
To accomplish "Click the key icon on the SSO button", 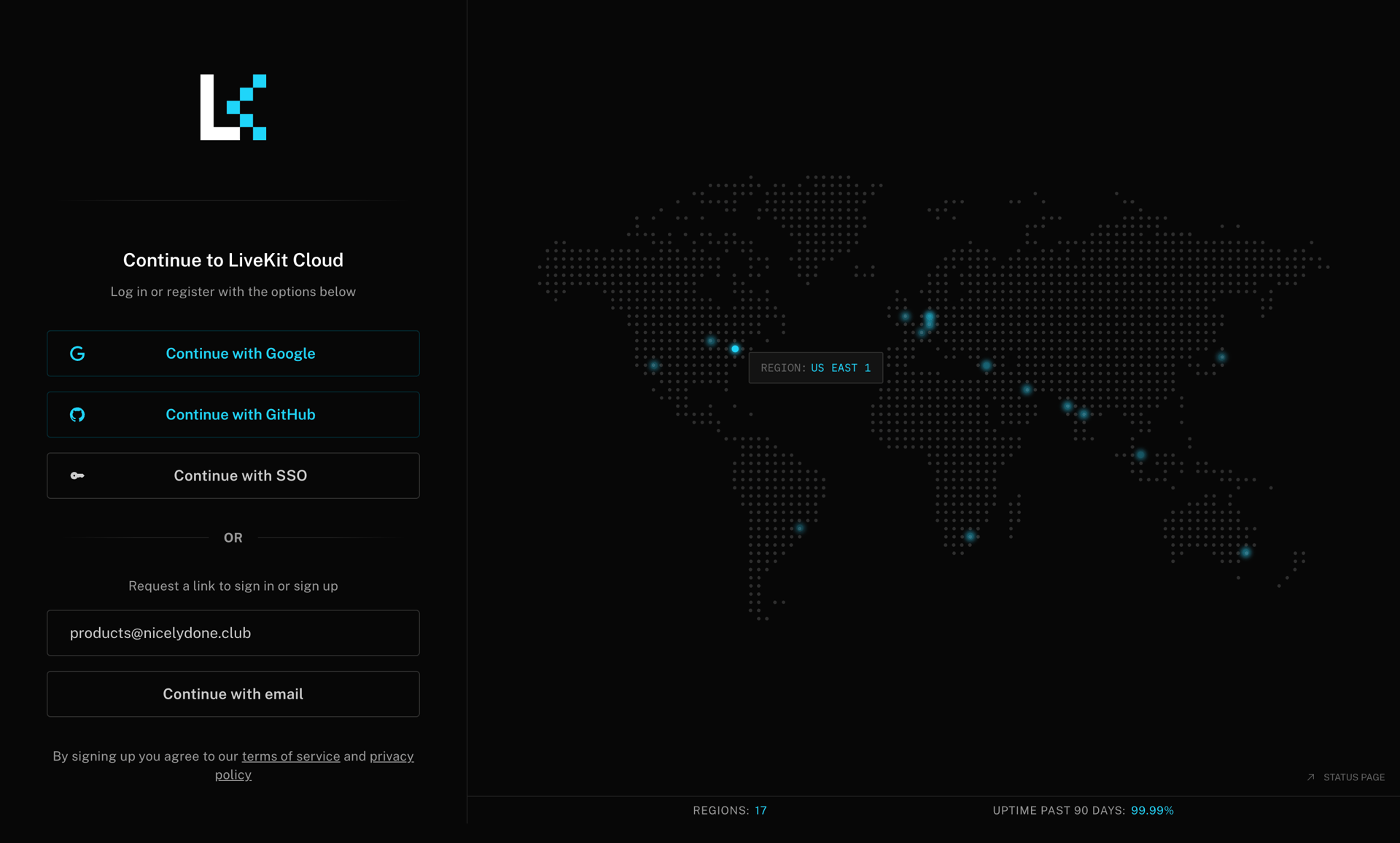I will point(77,475).
